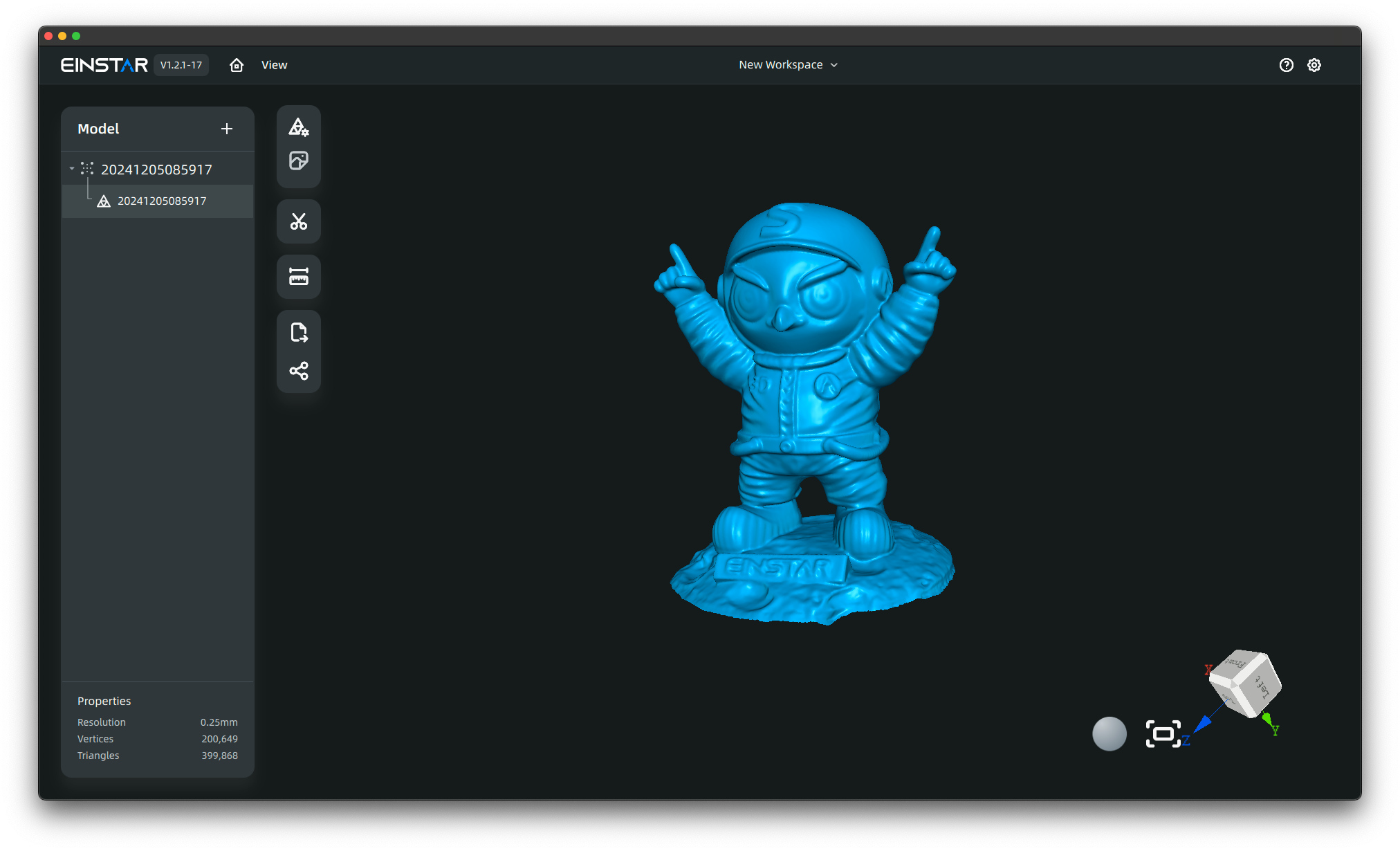1400x851 pixels.
Task: Click the Triangles count 399,868
Action: click(x=220, y=756)
